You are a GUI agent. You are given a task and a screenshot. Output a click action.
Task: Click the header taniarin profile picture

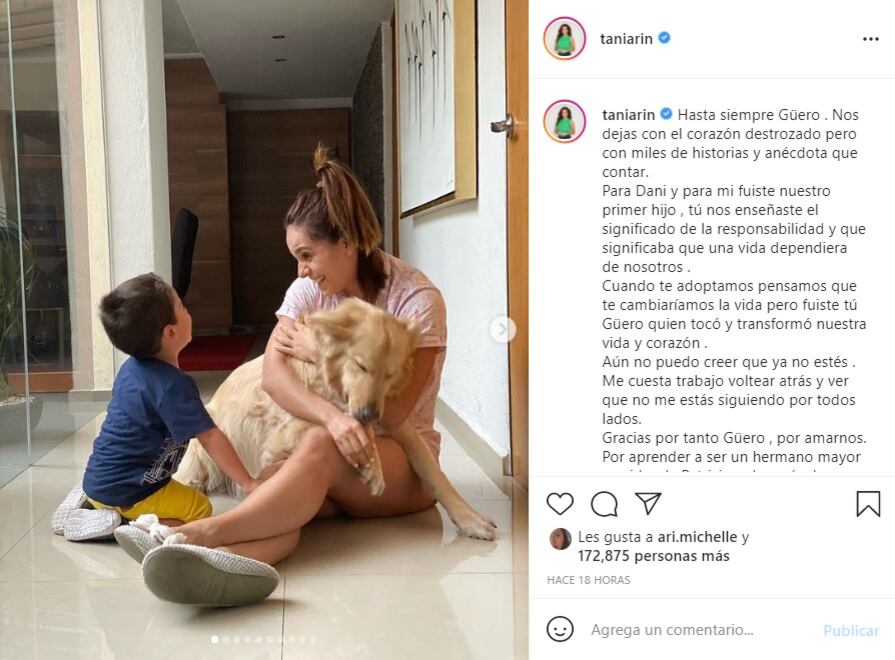565,38
